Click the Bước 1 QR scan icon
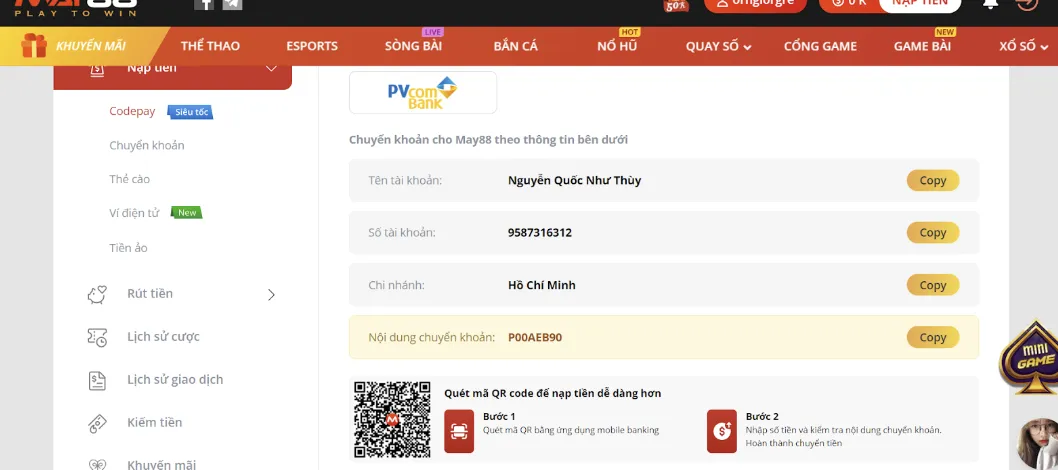 pyautogui.click(x=459, y=430)
